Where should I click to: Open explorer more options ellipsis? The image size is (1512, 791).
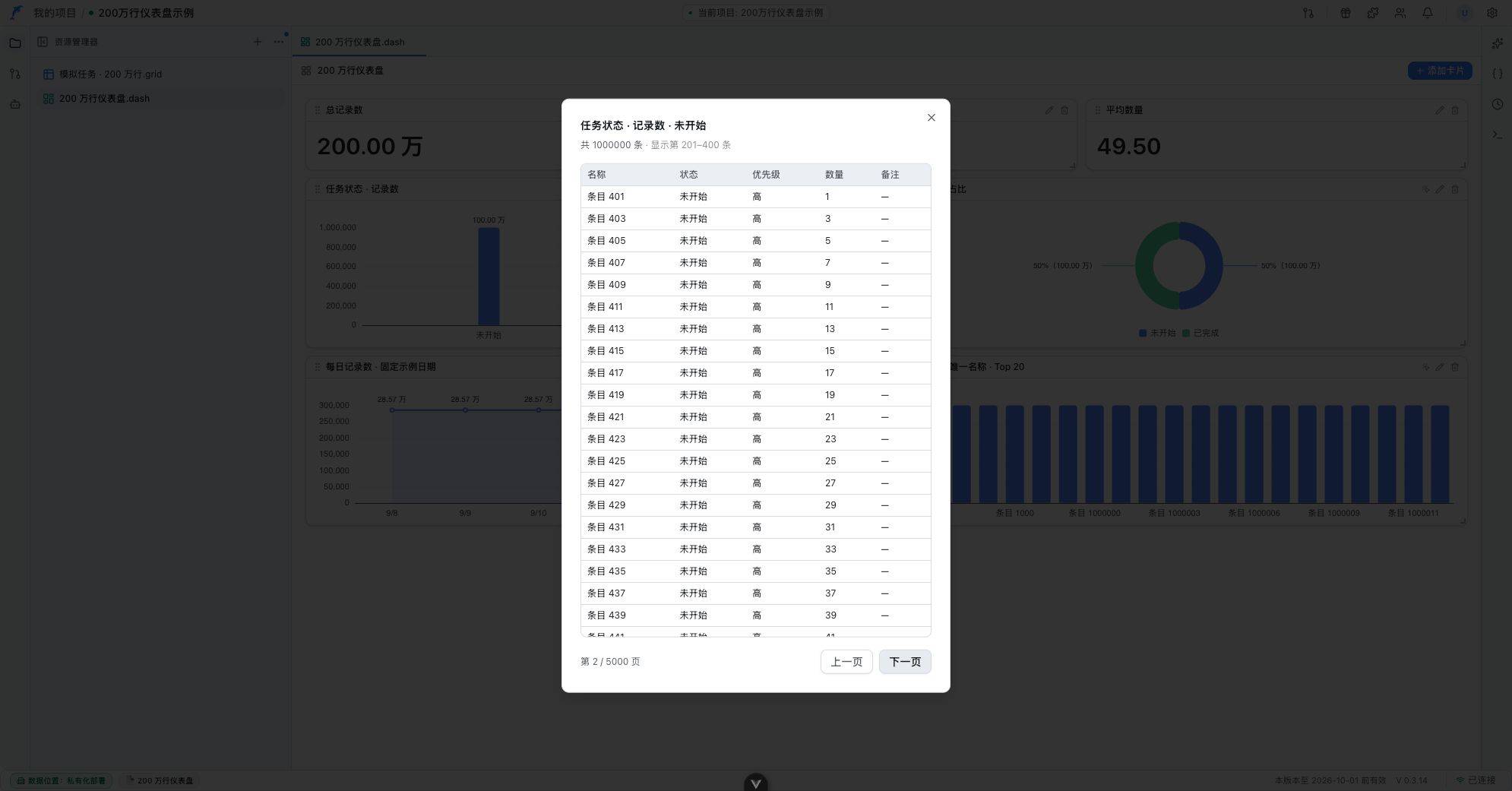point(279,42)
